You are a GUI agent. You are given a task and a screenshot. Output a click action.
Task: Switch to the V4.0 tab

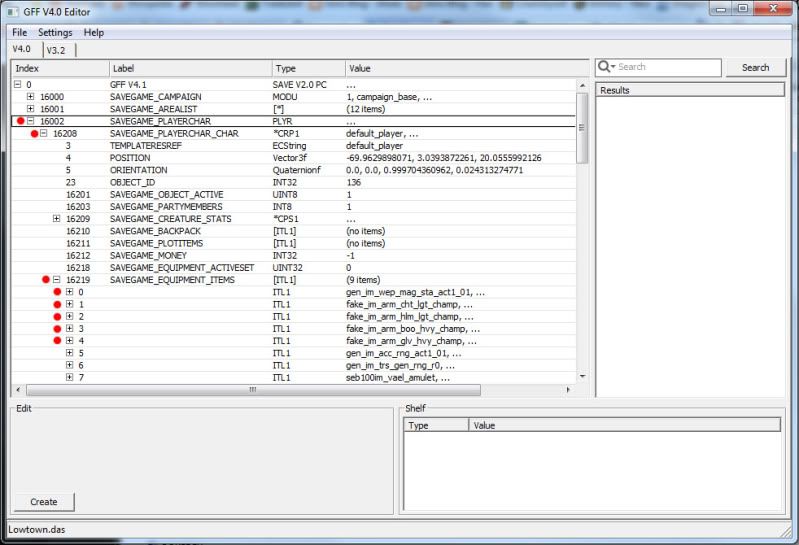(x=21, y=49)
